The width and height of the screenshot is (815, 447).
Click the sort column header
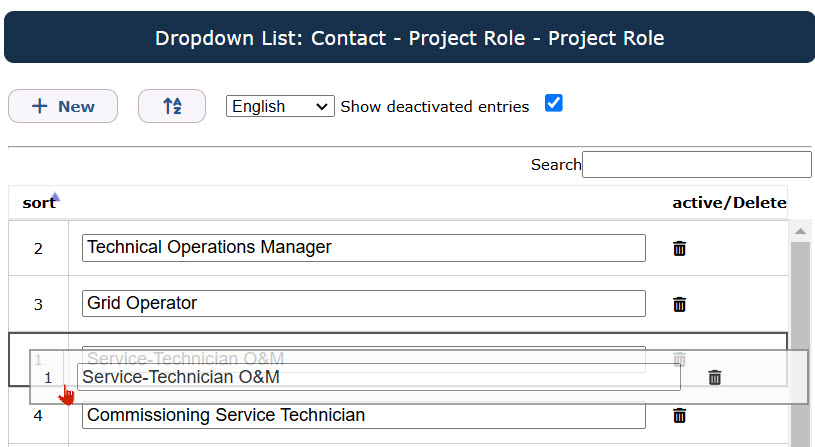39,202
